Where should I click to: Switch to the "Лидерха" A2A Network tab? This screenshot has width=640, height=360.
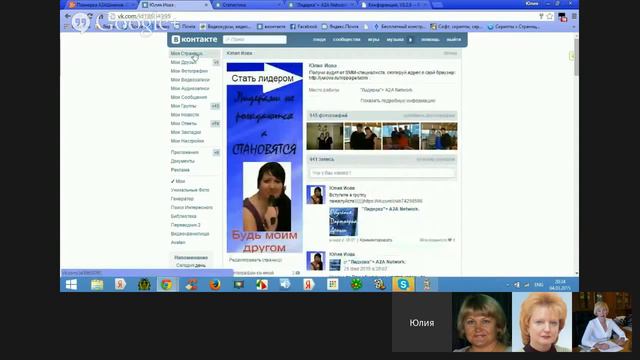pyautogui.click(x=322, y=5)
